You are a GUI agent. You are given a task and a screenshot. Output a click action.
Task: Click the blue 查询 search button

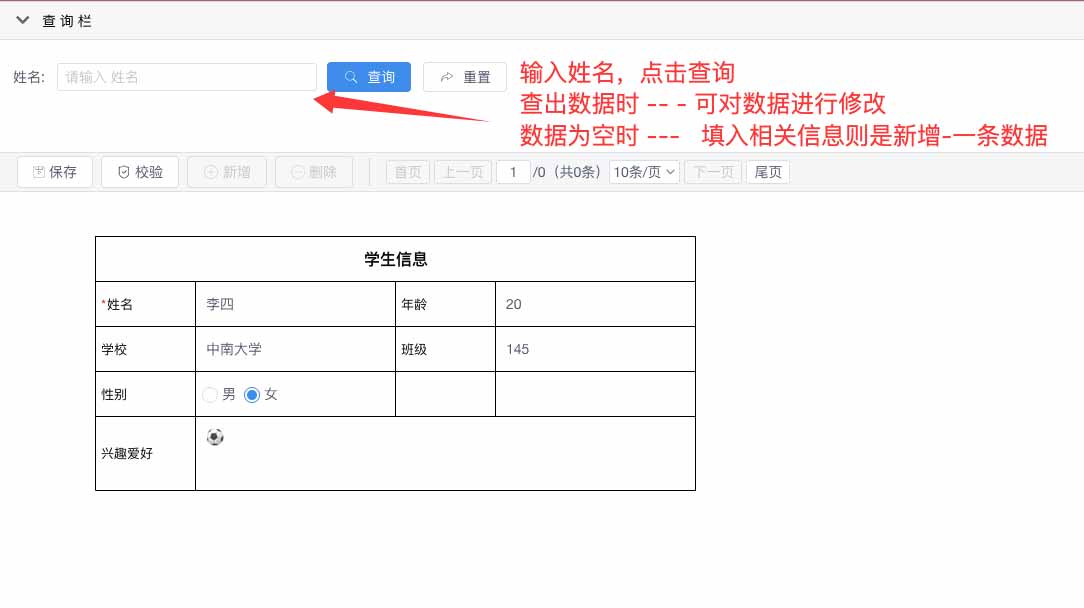point(368,77)
